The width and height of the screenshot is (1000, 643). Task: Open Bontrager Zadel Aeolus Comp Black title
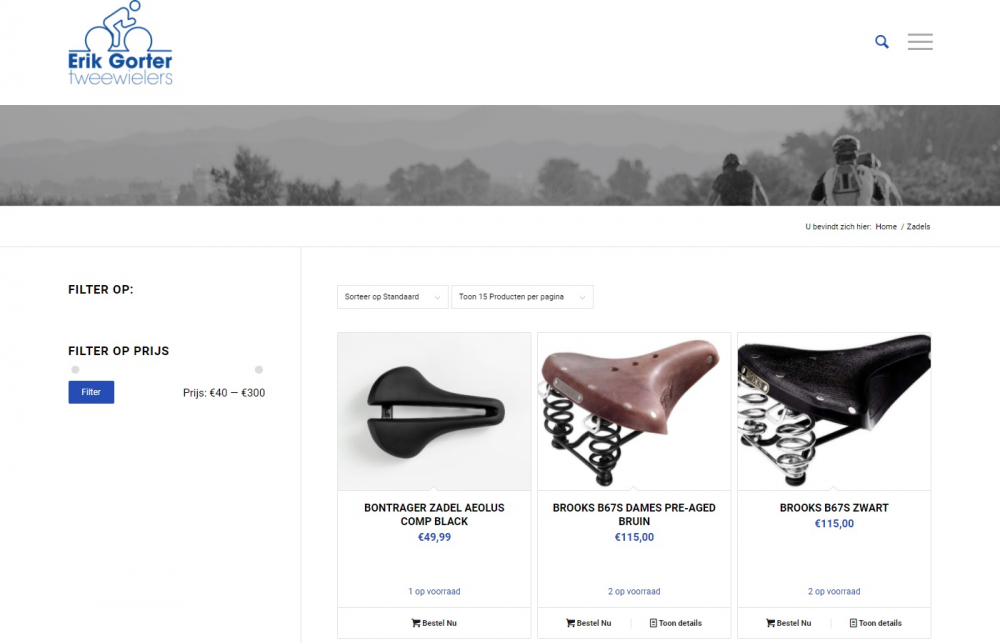[434, 514]
